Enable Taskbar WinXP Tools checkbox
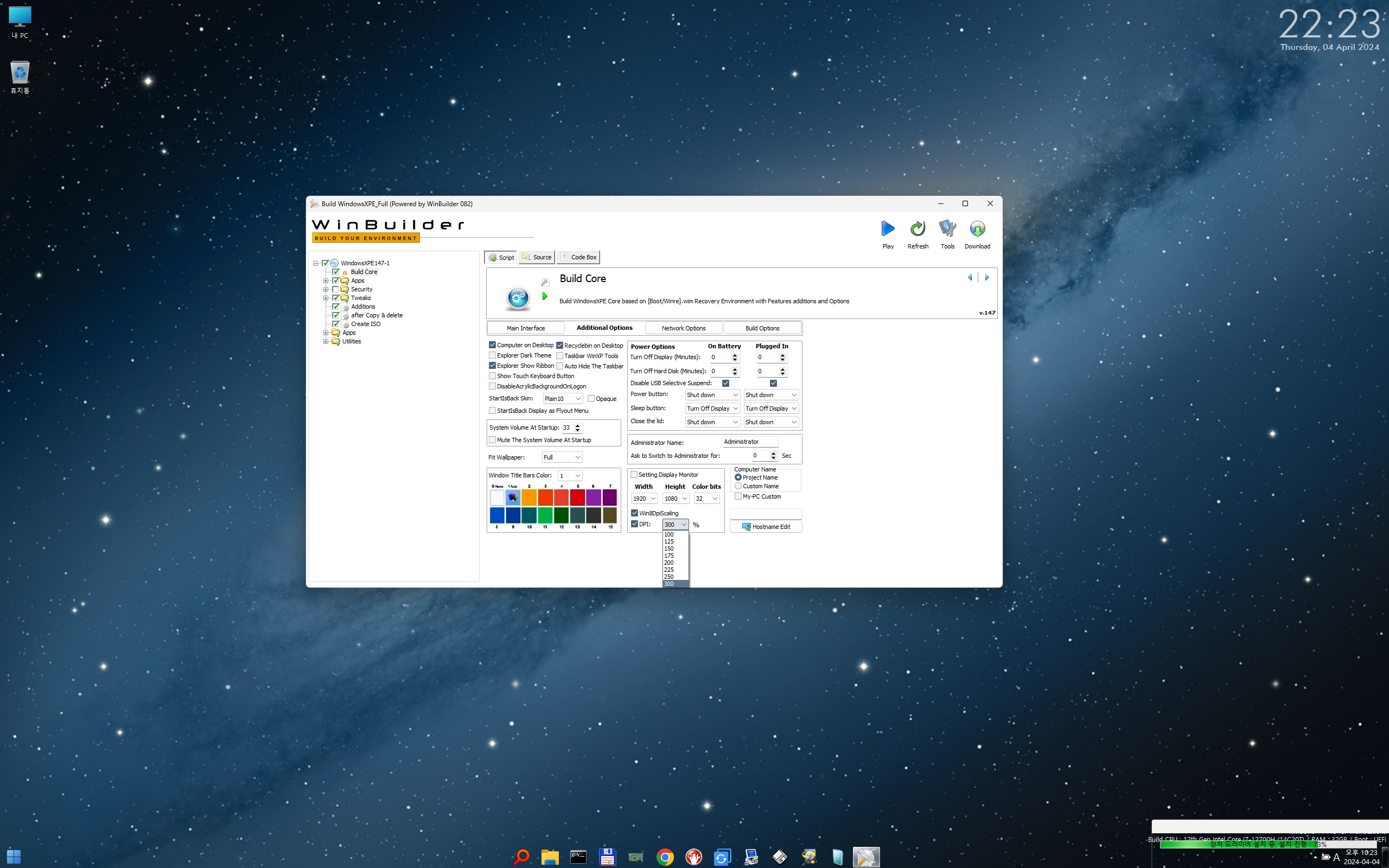This screenshot has width=1389, height=868. pyautogui.click(x=559, y=356)
